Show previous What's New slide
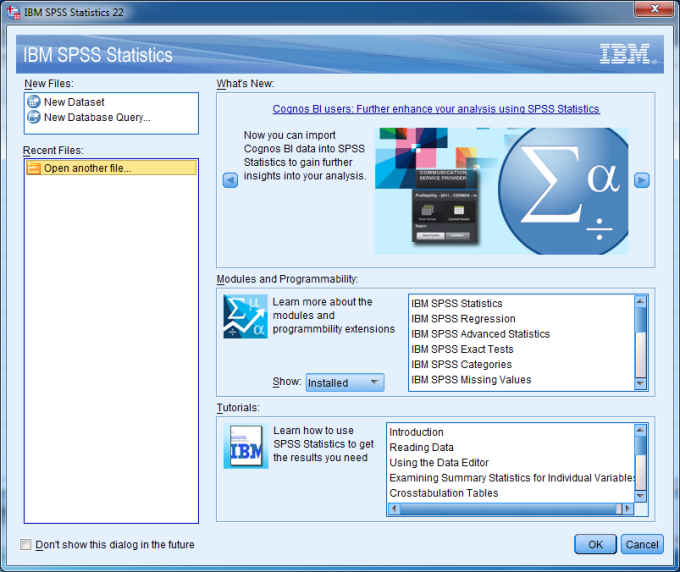The image size is (680, 572). [230, 180]
